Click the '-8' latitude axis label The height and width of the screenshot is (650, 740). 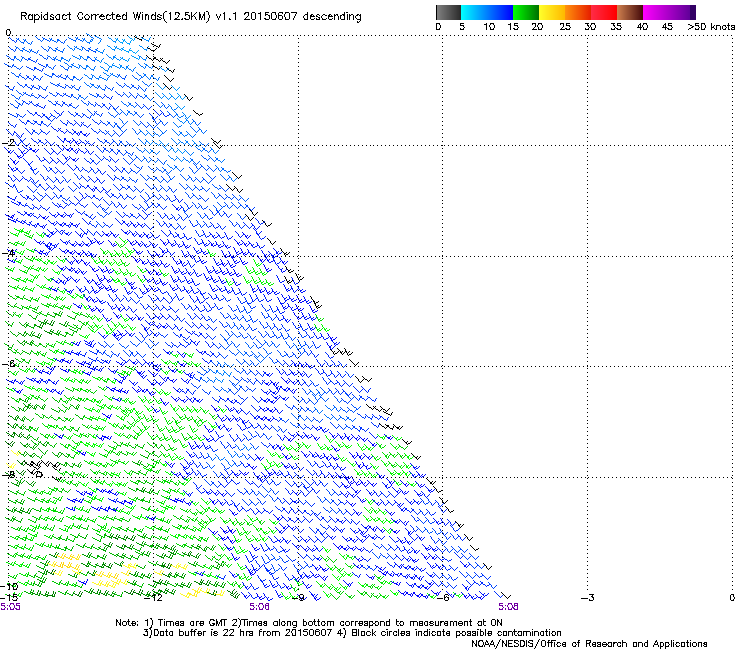[x=8, y=474]
